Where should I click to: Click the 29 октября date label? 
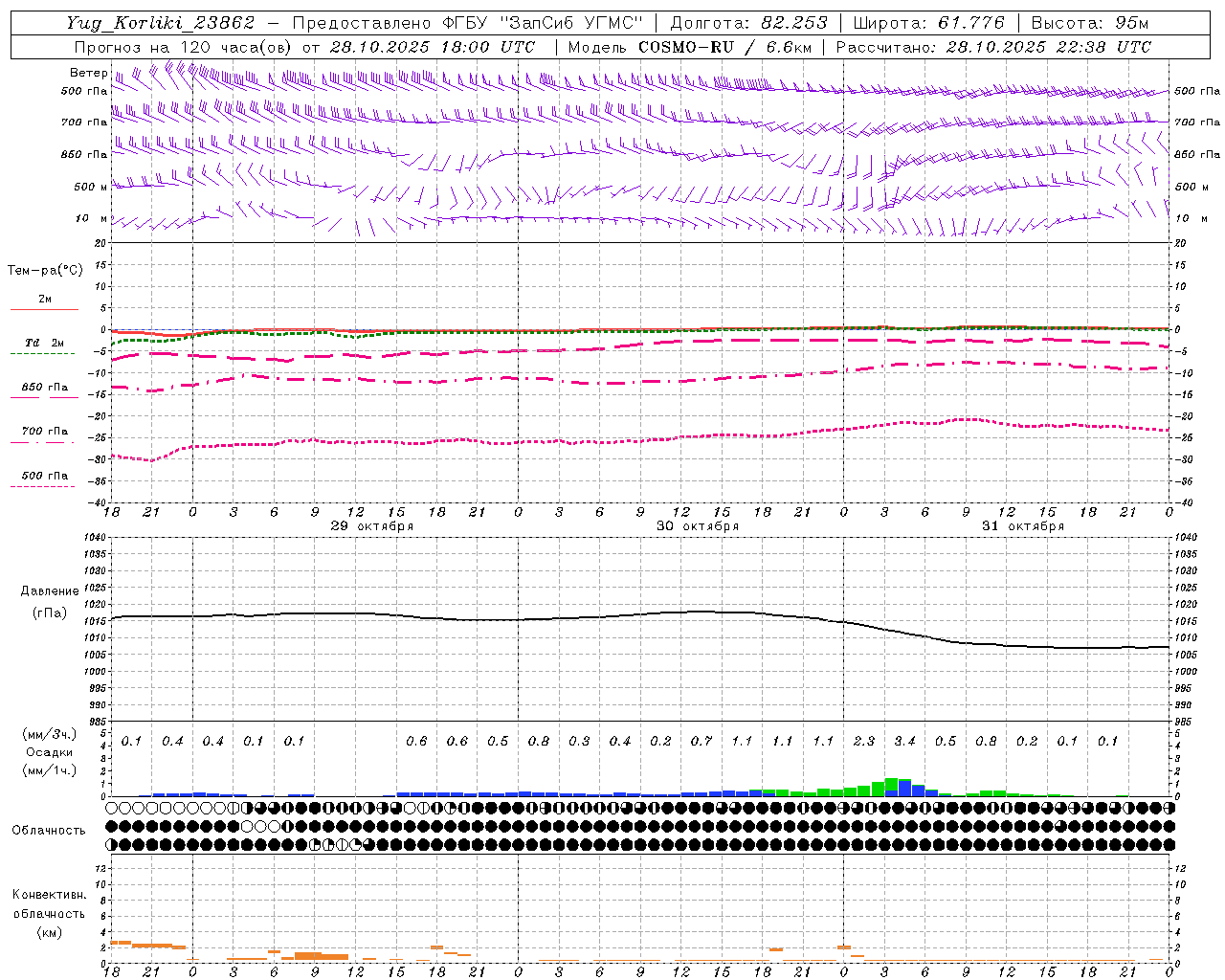[372, 526]
